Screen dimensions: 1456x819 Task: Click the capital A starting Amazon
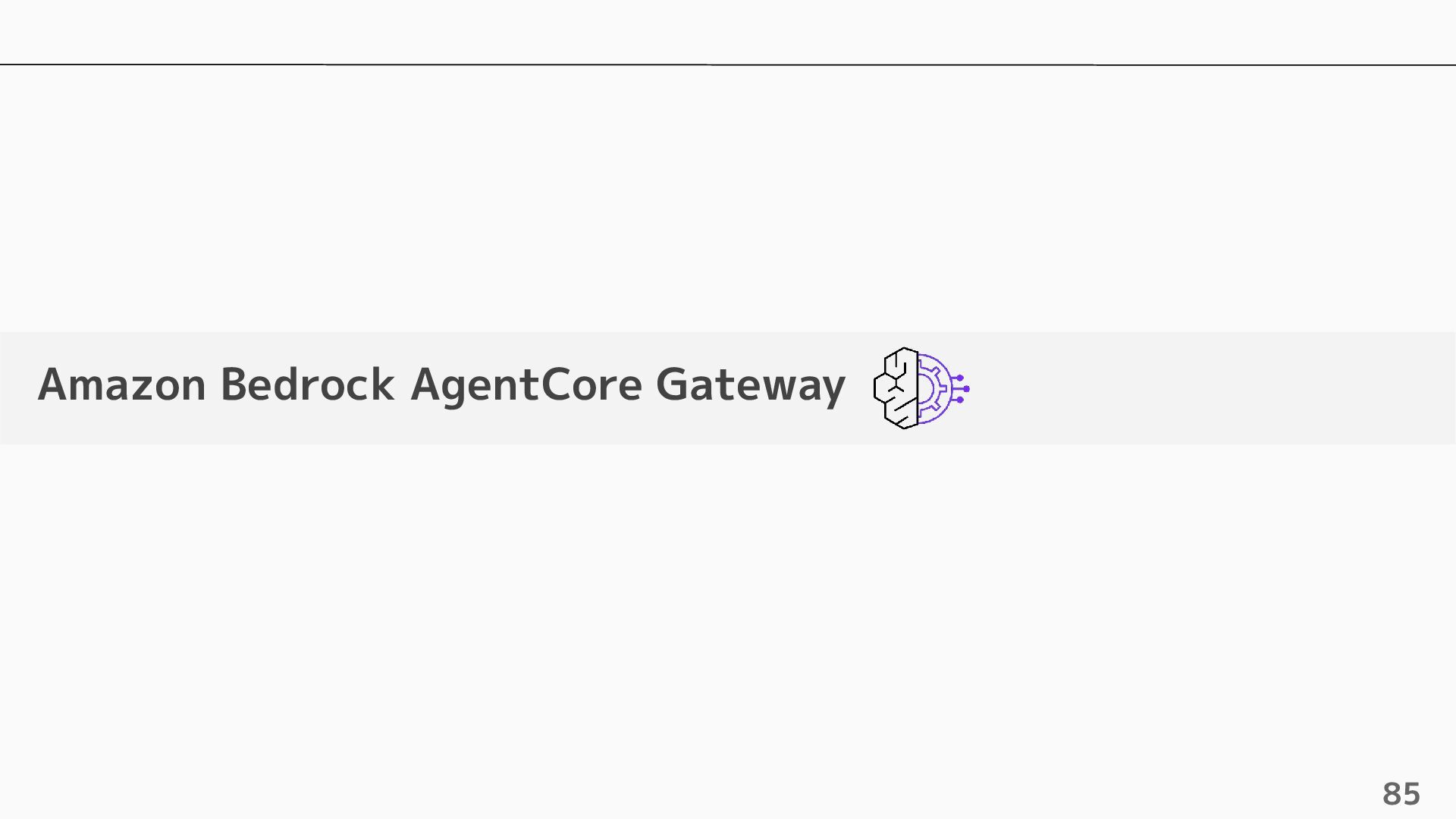point(54,384)
